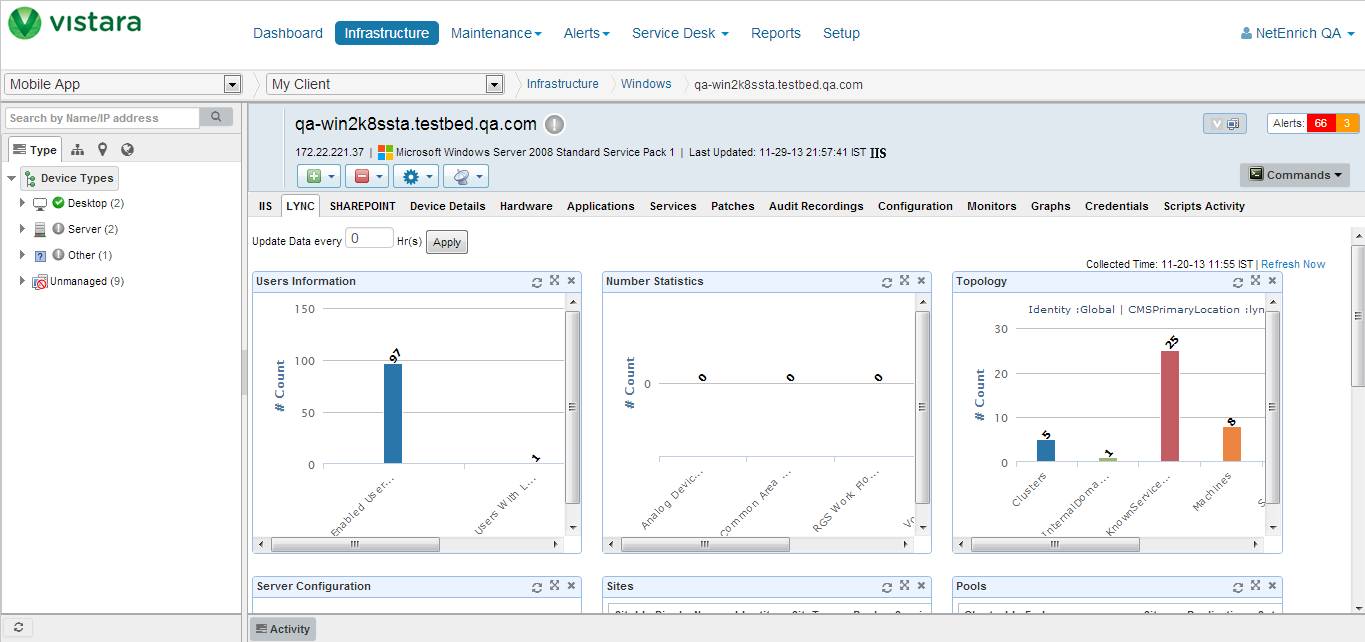Click the Update Data hours input field
The height and width of the screenshot is (642, 1365).
tap(369, 238)
